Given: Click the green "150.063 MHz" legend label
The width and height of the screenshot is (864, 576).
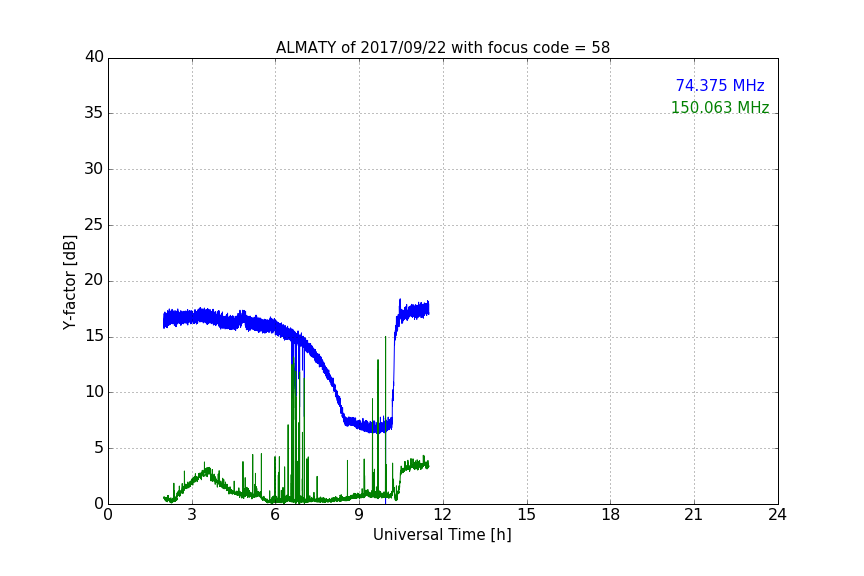Looking at the screenshot, I should pos(720,107).
